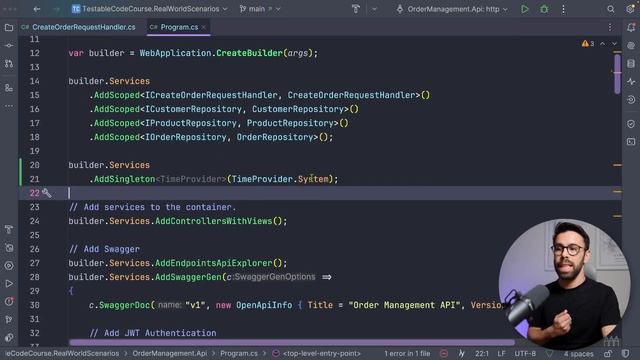Open the Structure tool window icon

click(x=9, y=88)
